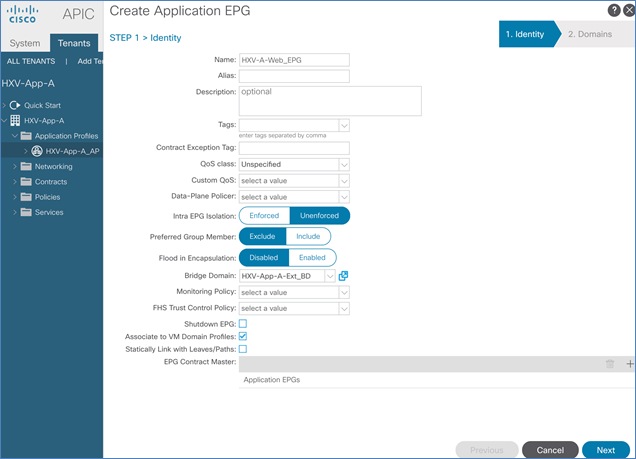The width and height of the screenshot is (636, 459).
Task: Select Networking in the tree
Action: click(x=54, y=166)
